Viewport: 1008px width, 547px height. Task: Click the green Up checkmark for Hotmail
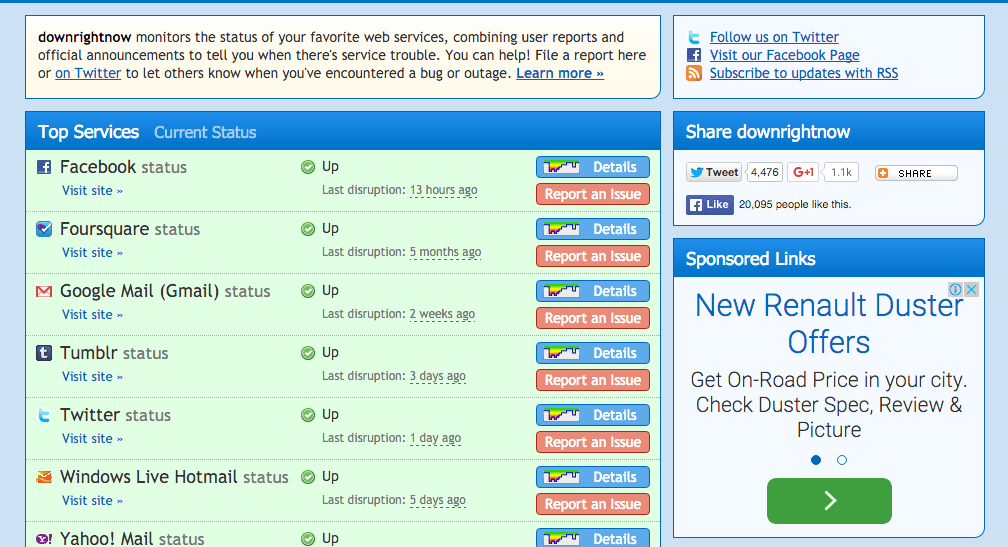pos(308,477)
